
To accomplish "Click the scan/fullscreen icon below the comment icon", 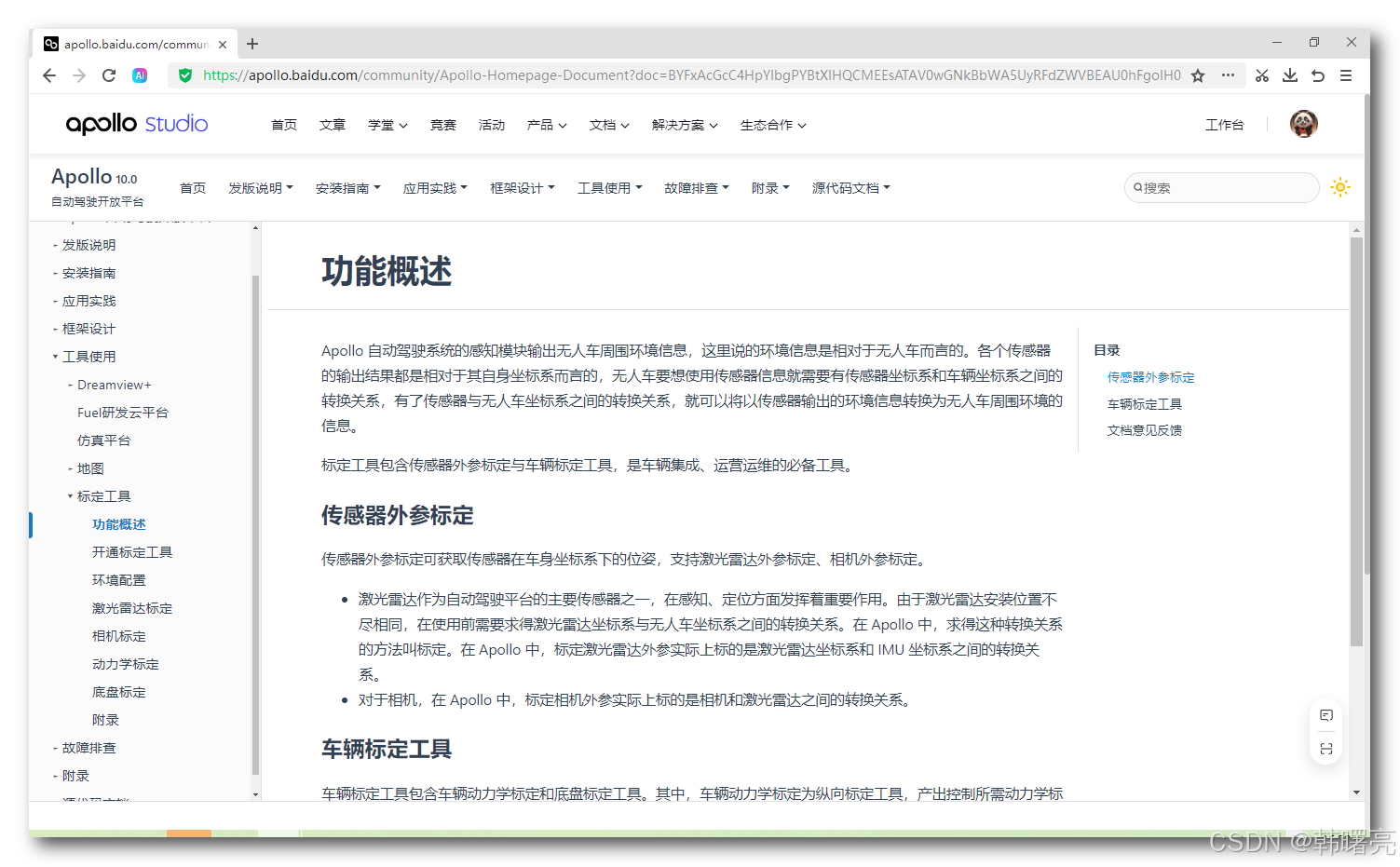I will [x=1326, y=749].
